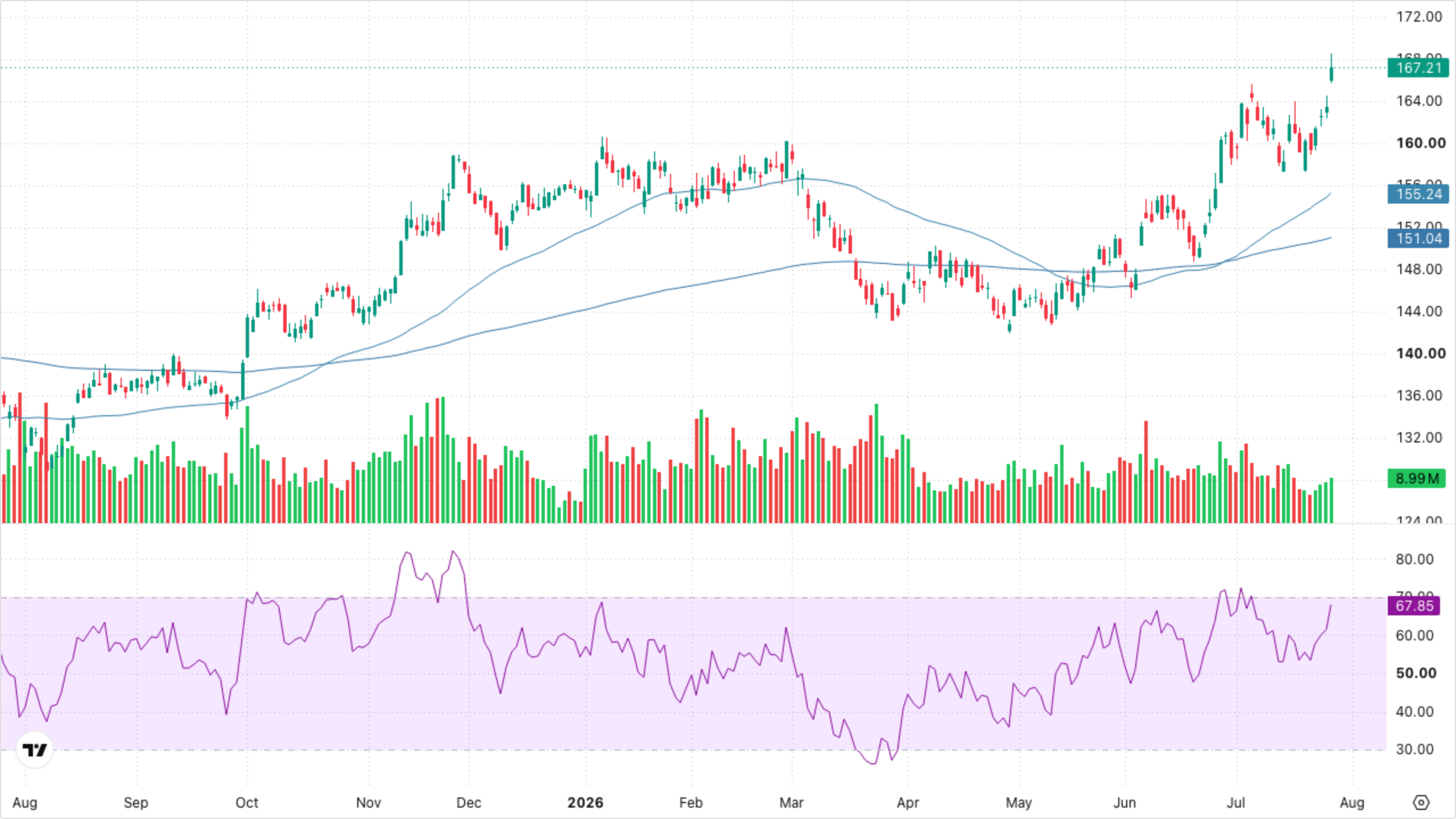Click the latest green candlestick at the high

(1331, 73)
